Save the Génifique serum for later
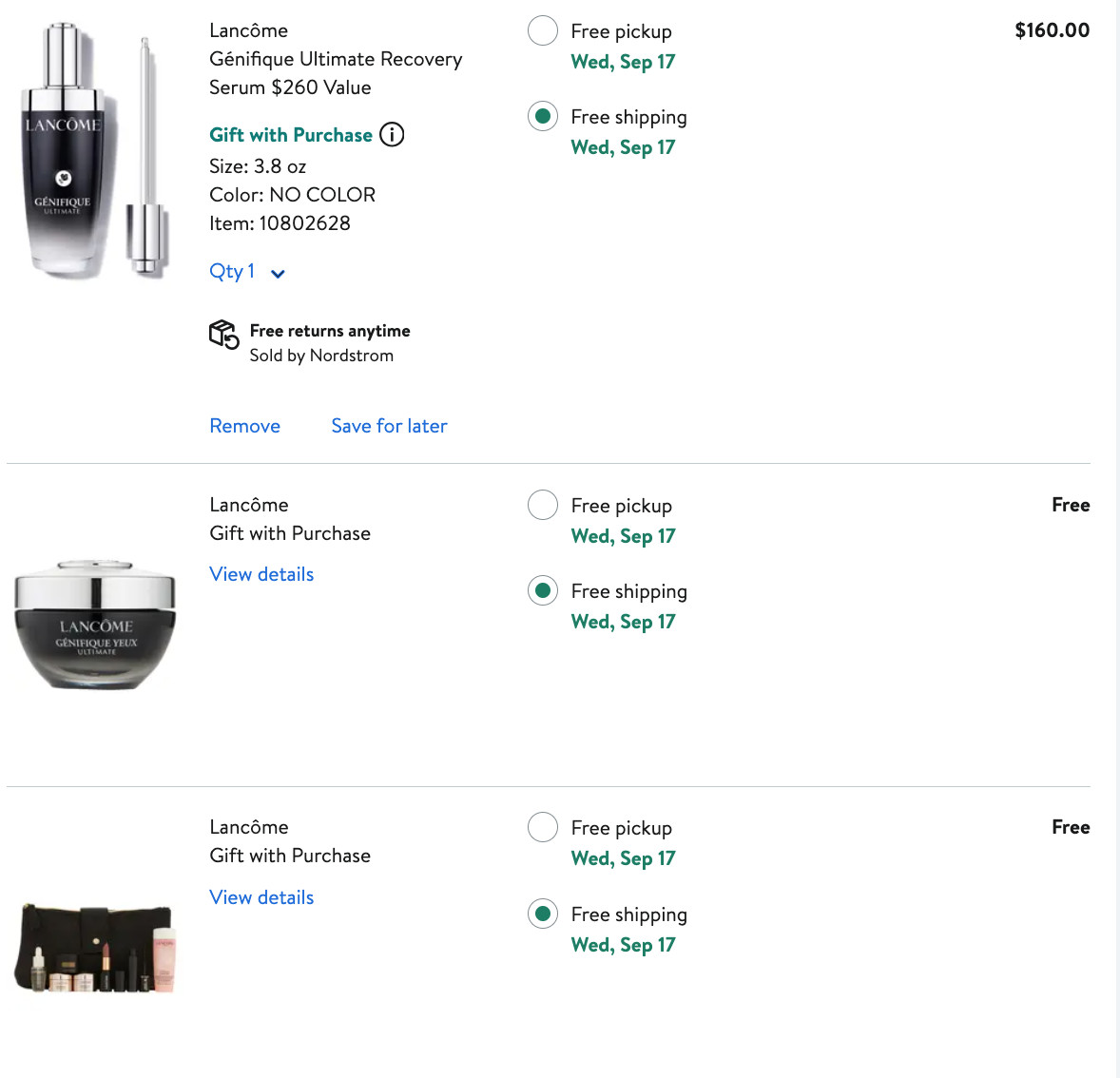 [x=389, y=426]
